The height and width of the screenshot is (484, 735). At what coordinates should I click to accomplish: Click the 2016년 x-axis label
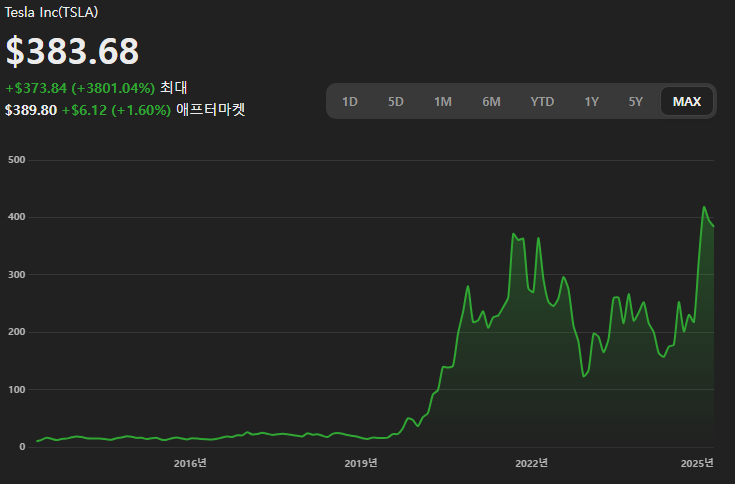click(190, 463)
